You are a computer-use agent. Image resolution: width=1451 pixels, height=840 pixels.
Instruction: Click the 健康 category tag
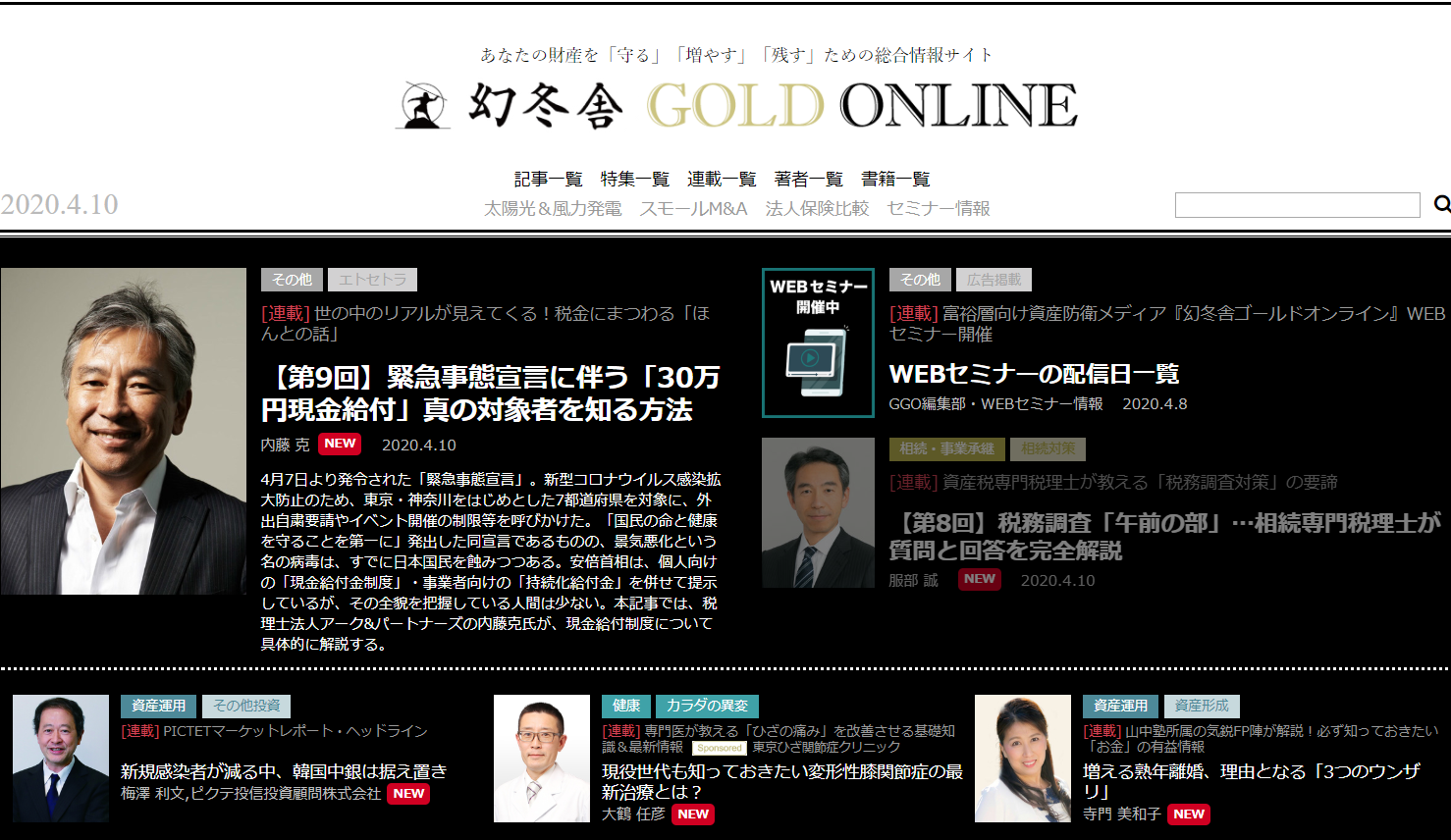[626, 706]
